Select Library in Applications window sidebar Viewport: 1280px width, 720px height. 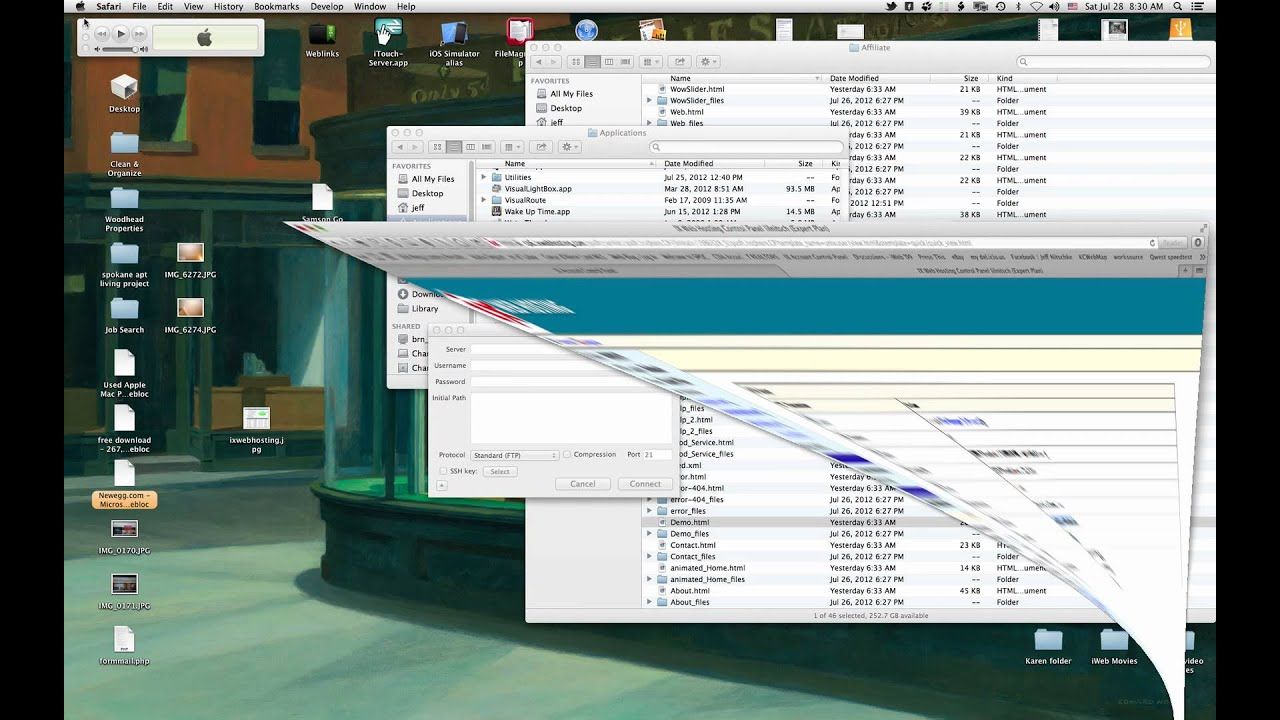(425, 308)
